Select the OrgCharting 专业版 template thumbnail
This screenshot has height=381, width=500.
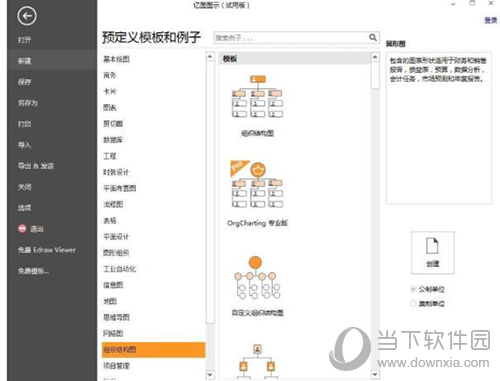click(x=257, y=184)
